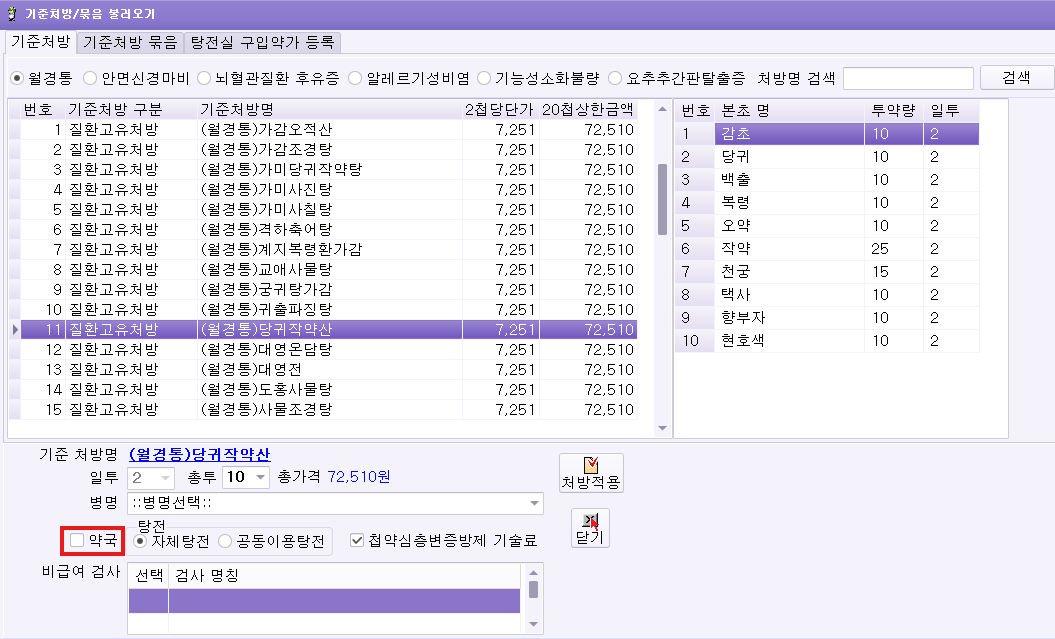Screen dimensions: 1055x639
Task: Toggle the 첩약심층변증방제 기술료 checkbox
Action: [x=357, y=540]
